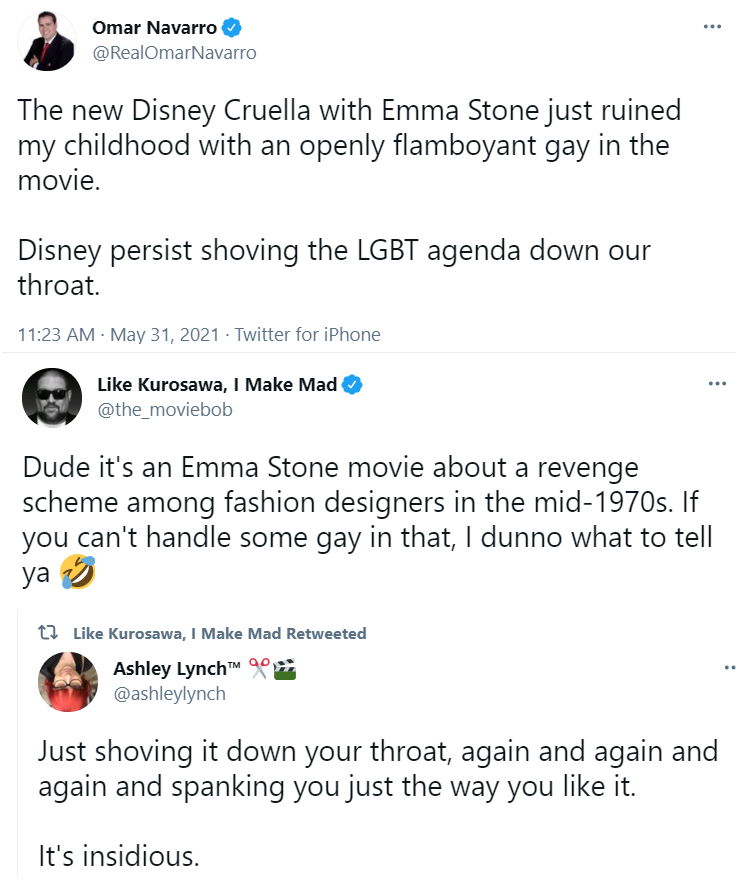Screen dimensions: 736x894
Task: Click verified badge beside Like Kurosawa, I Make Mad
Action: (x=353, y=385)
